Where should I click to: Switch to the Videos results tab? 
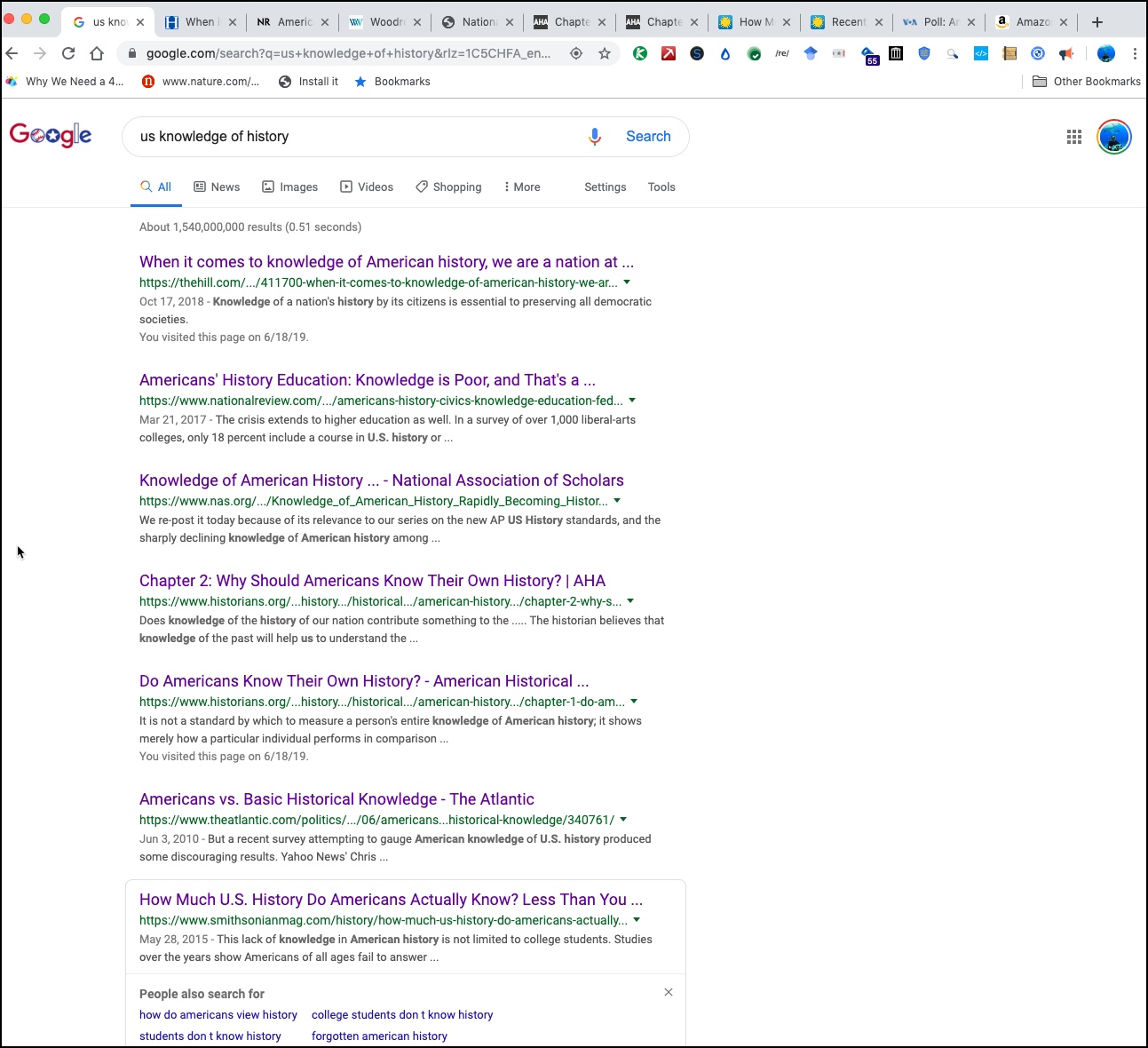(x=367, y=187)
